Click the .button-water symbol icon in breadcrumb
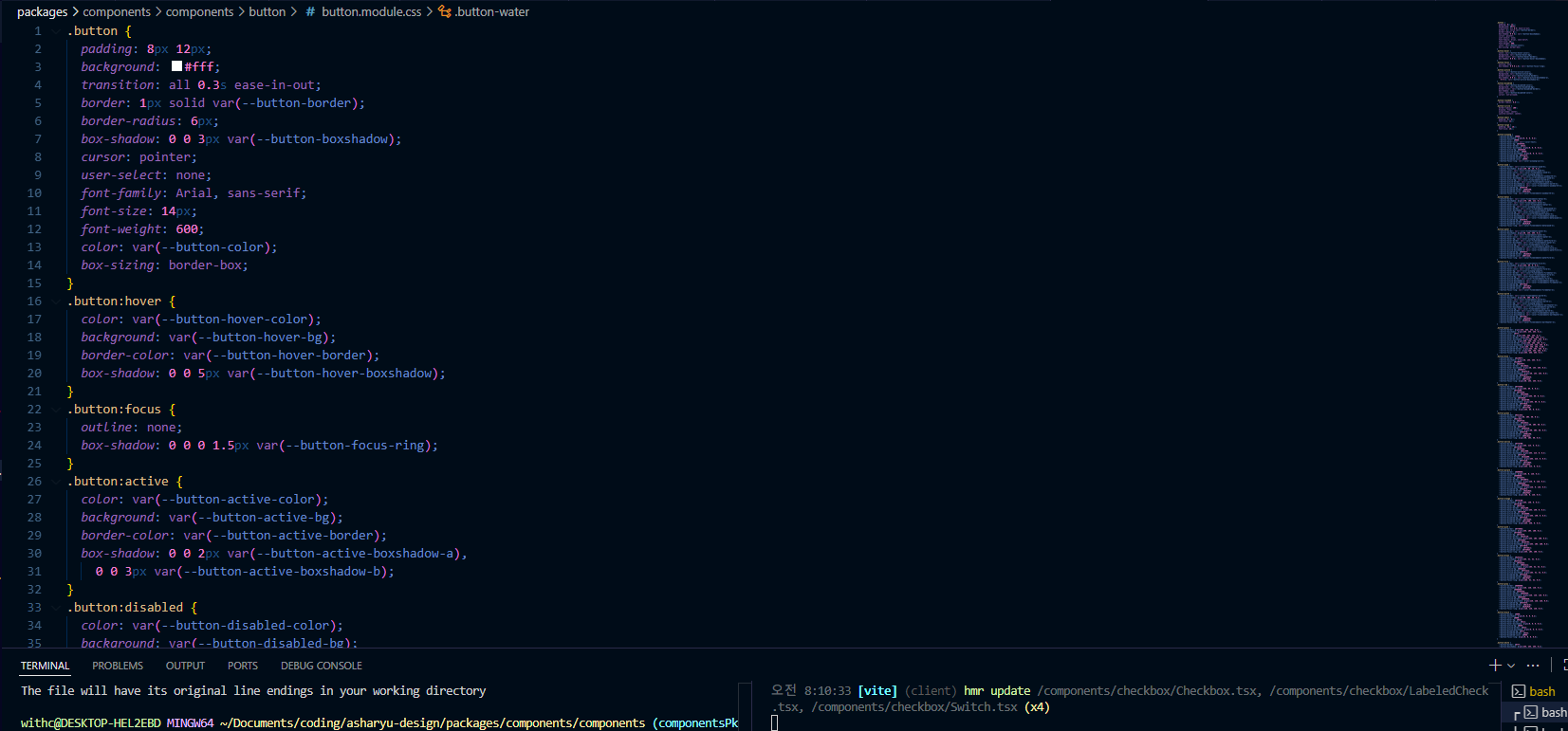Image resolution: width=1568 pixels, height=731 pixels. [445, 11]
